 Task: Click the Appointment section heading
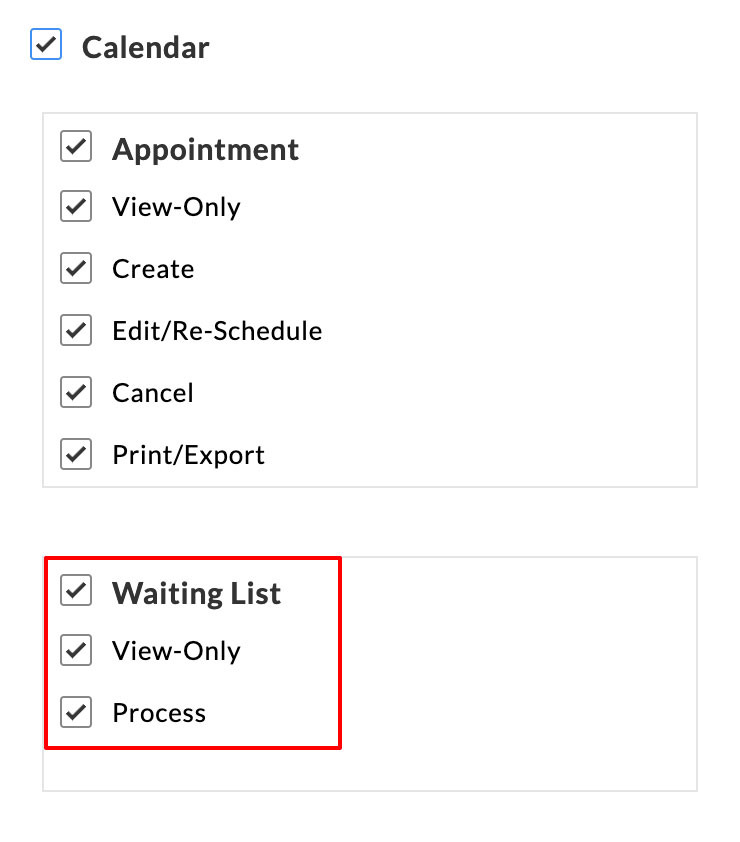pos(206,149)
